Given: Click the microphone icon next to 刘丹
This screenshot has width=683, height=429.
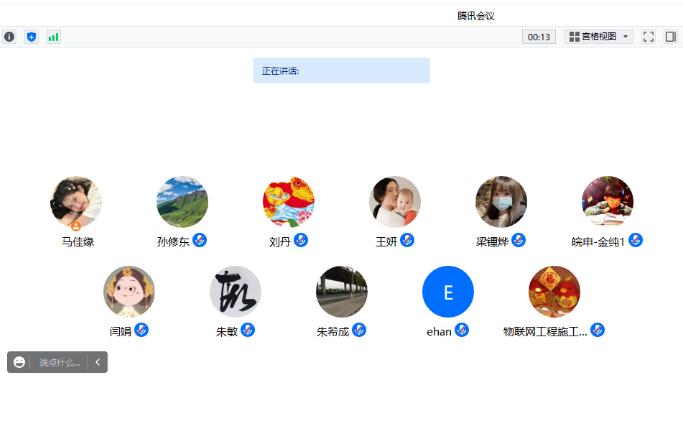Looking at the screenshot, I should point(301,240).
